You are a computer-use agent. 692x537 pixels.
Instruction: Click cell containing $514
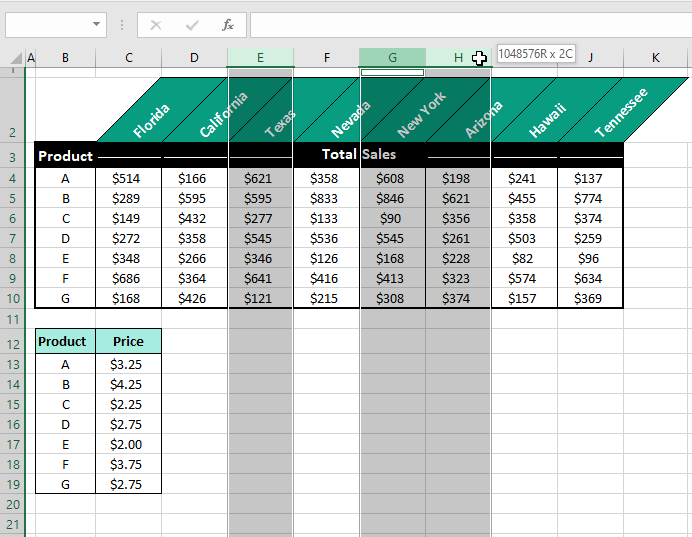(128, 179)
